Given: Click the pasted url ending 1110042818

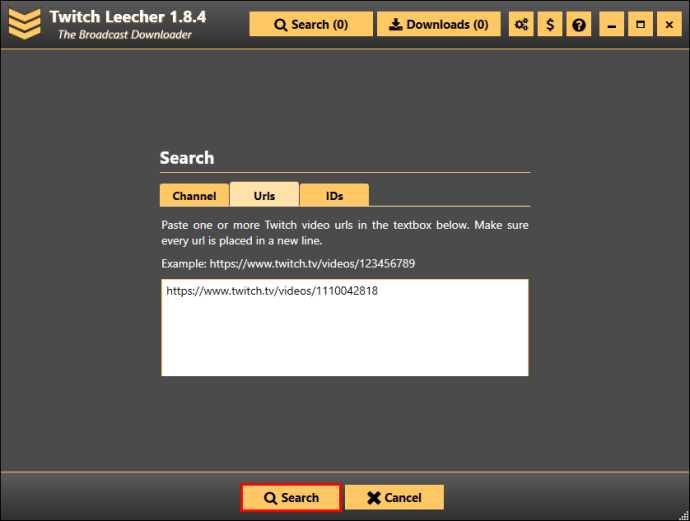Looking at the screenshot, I should pyautogui.click(x=272, y=291).
